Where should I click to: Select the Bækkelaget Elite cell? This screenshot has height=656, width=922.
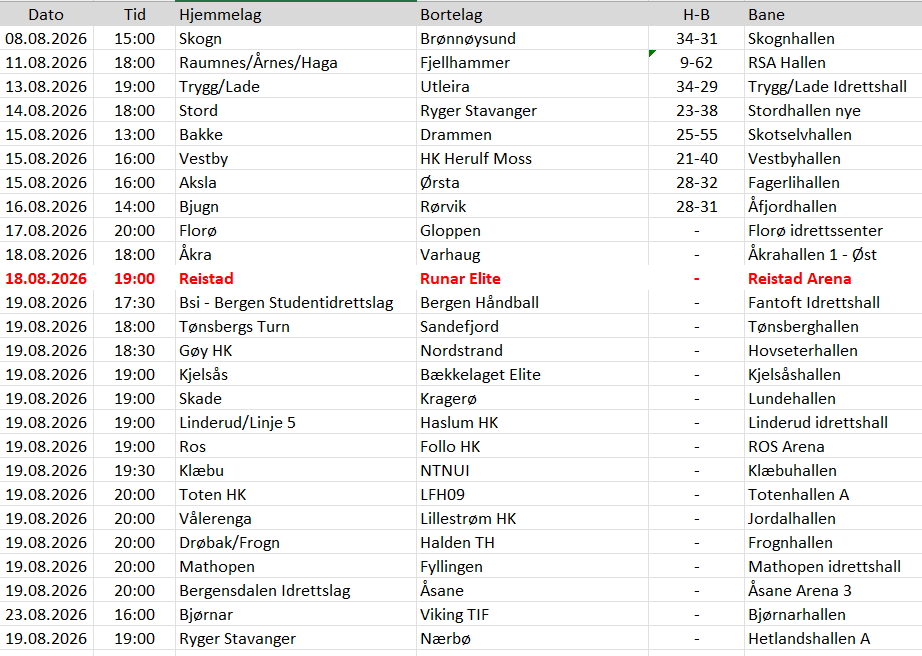pyautogui.click(x=532, y=374)
